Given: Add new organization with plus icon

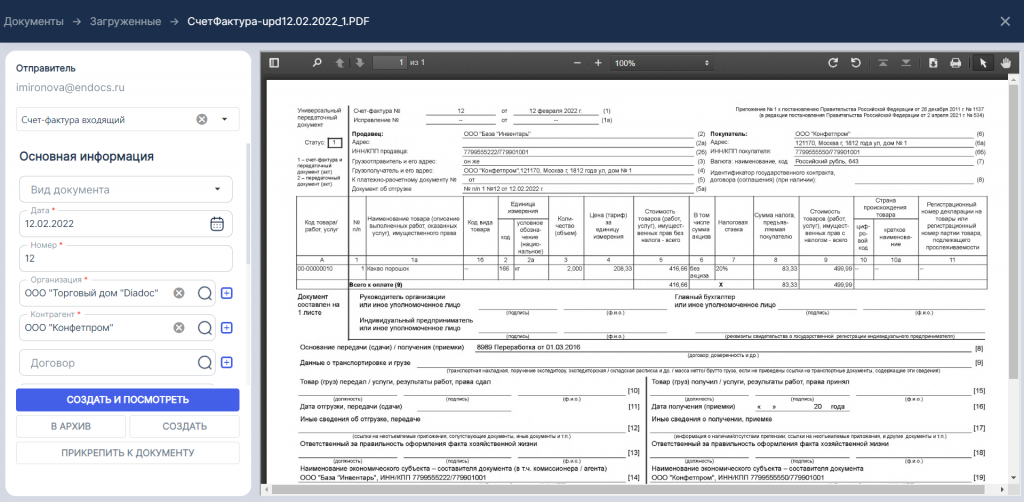Looking at the screenshot, I should [226, 294].
